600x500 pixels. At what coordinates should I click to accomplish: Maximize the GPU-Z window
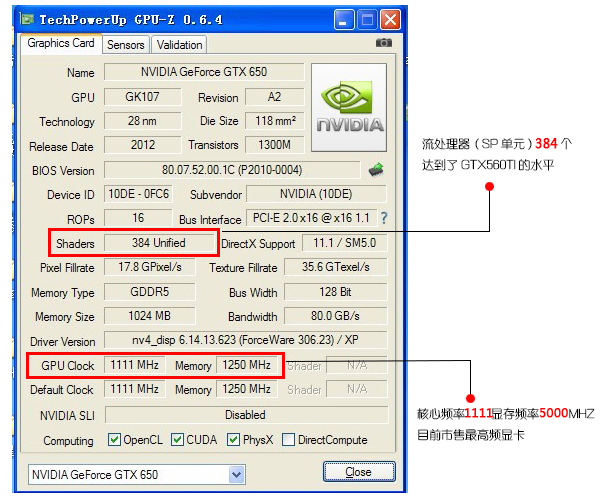(x=367, y=20)
